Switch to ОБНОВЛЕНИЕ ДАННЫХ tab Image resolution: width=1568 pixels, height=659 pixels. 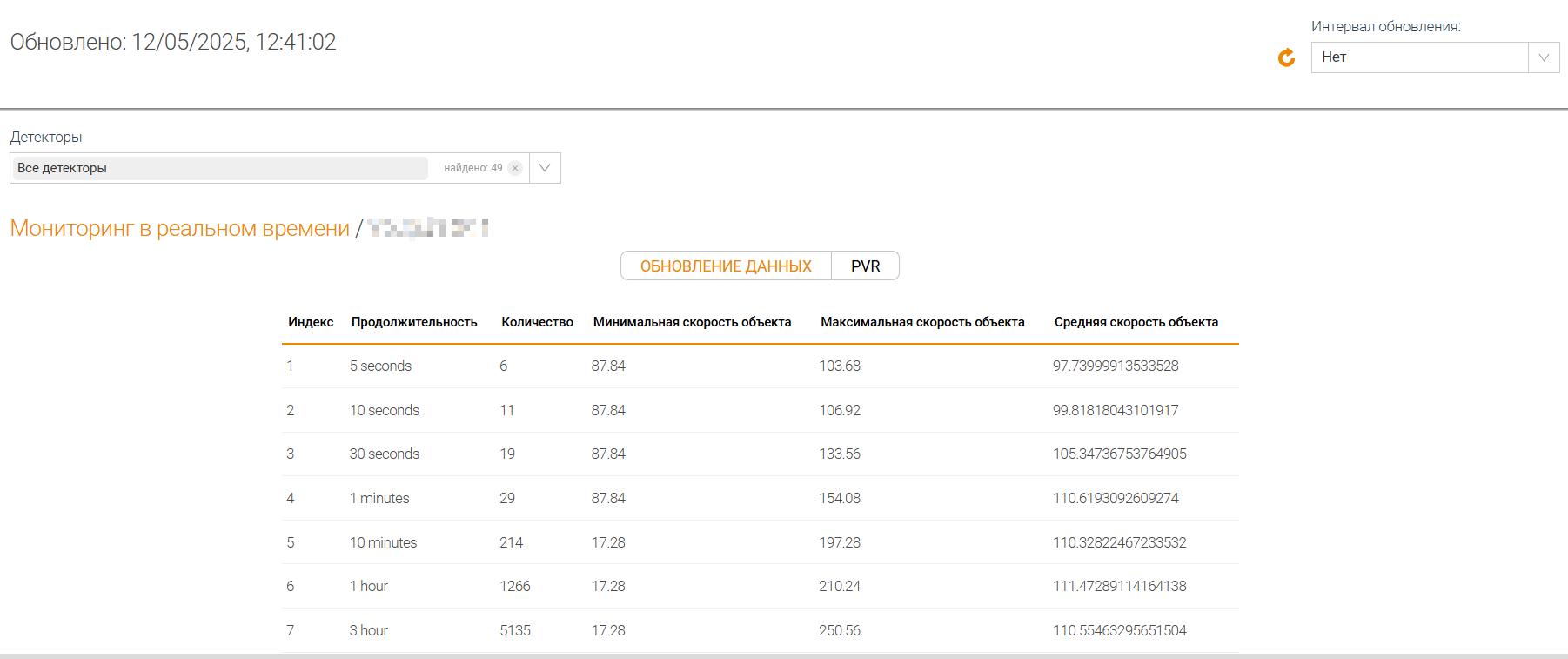pos(726,266)
